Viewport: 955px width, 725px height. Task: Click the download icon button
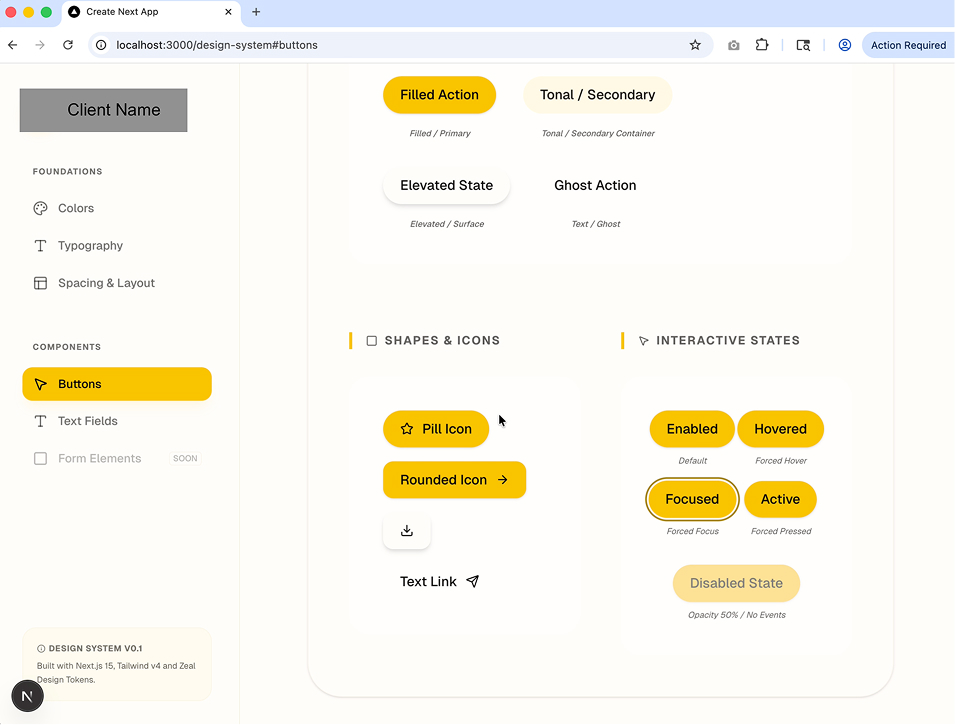[406, 531]
